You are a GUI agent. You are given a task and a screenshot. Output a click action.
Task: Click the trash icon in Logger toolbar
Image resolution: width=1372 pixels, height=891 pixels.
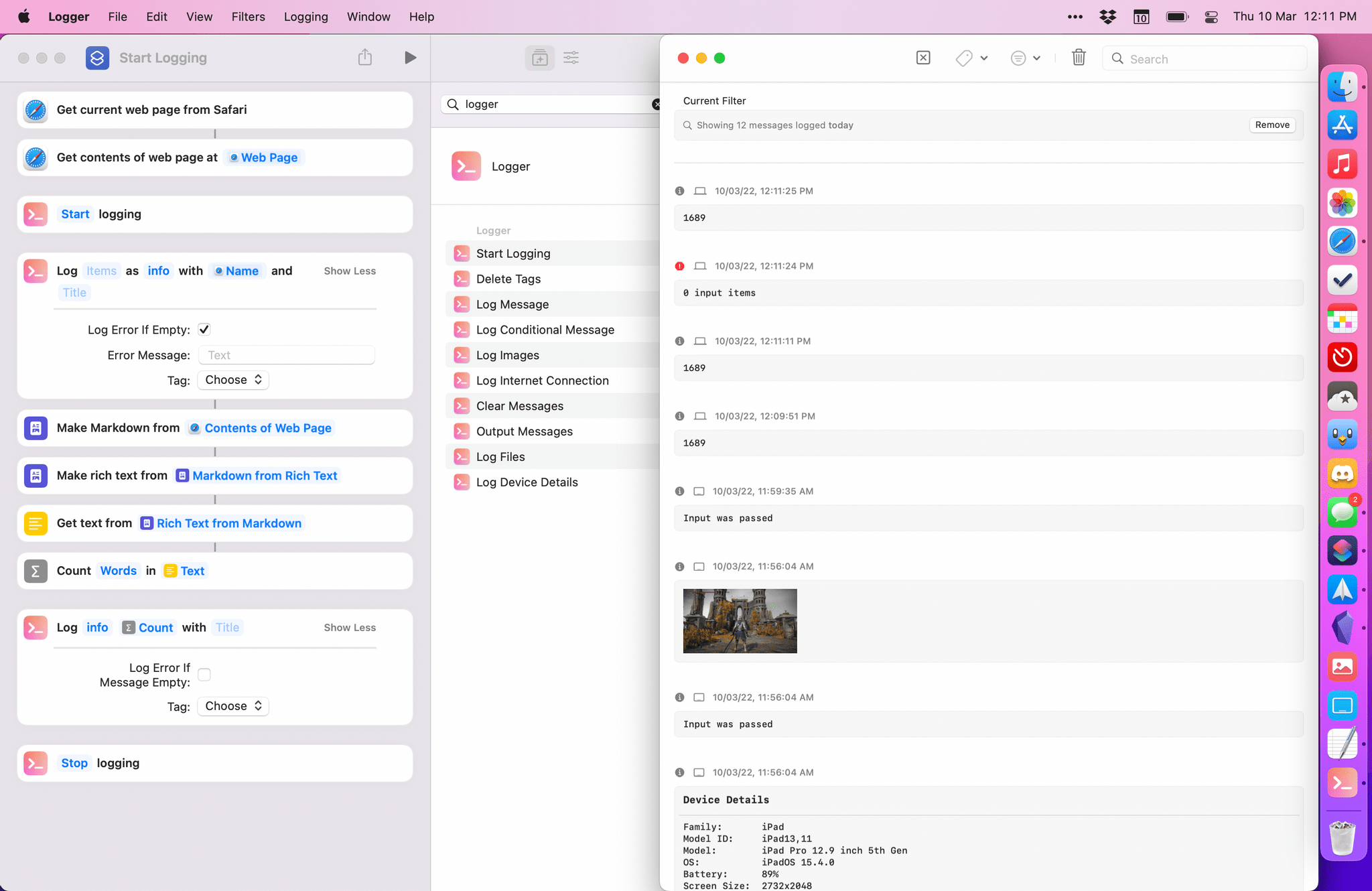click(x=1079, y=58)
